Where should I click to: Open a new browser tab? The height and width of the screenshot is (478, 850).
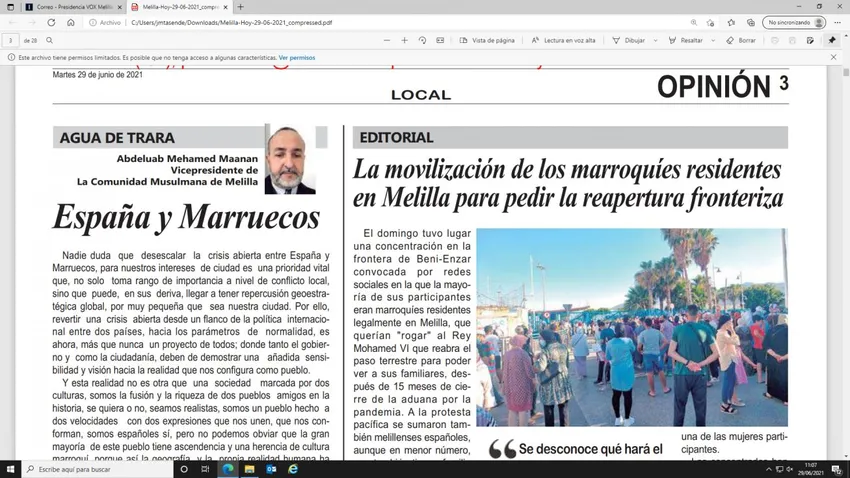[240, 7]
